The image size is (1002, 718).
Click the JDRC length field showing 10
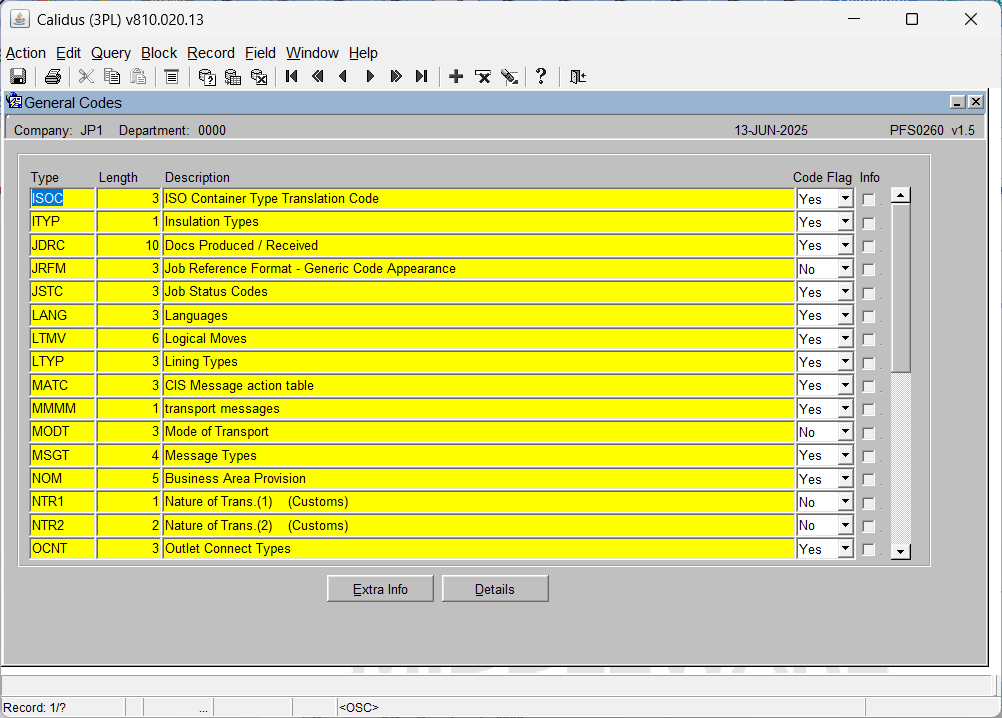[128, 245]
